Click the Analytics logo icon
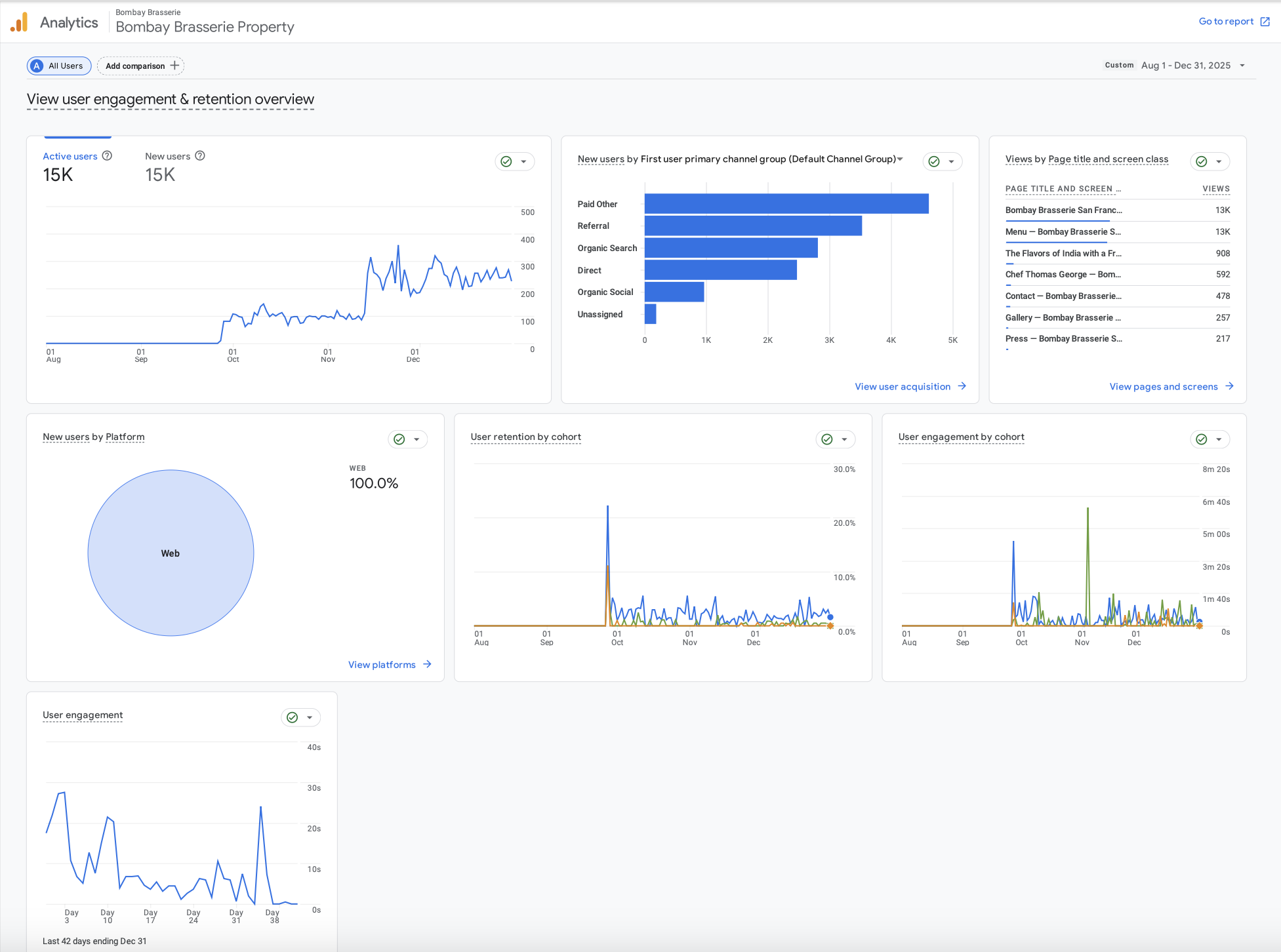Image resolution: width=1281 pixels, height=952 pixels. pos(20,22)
